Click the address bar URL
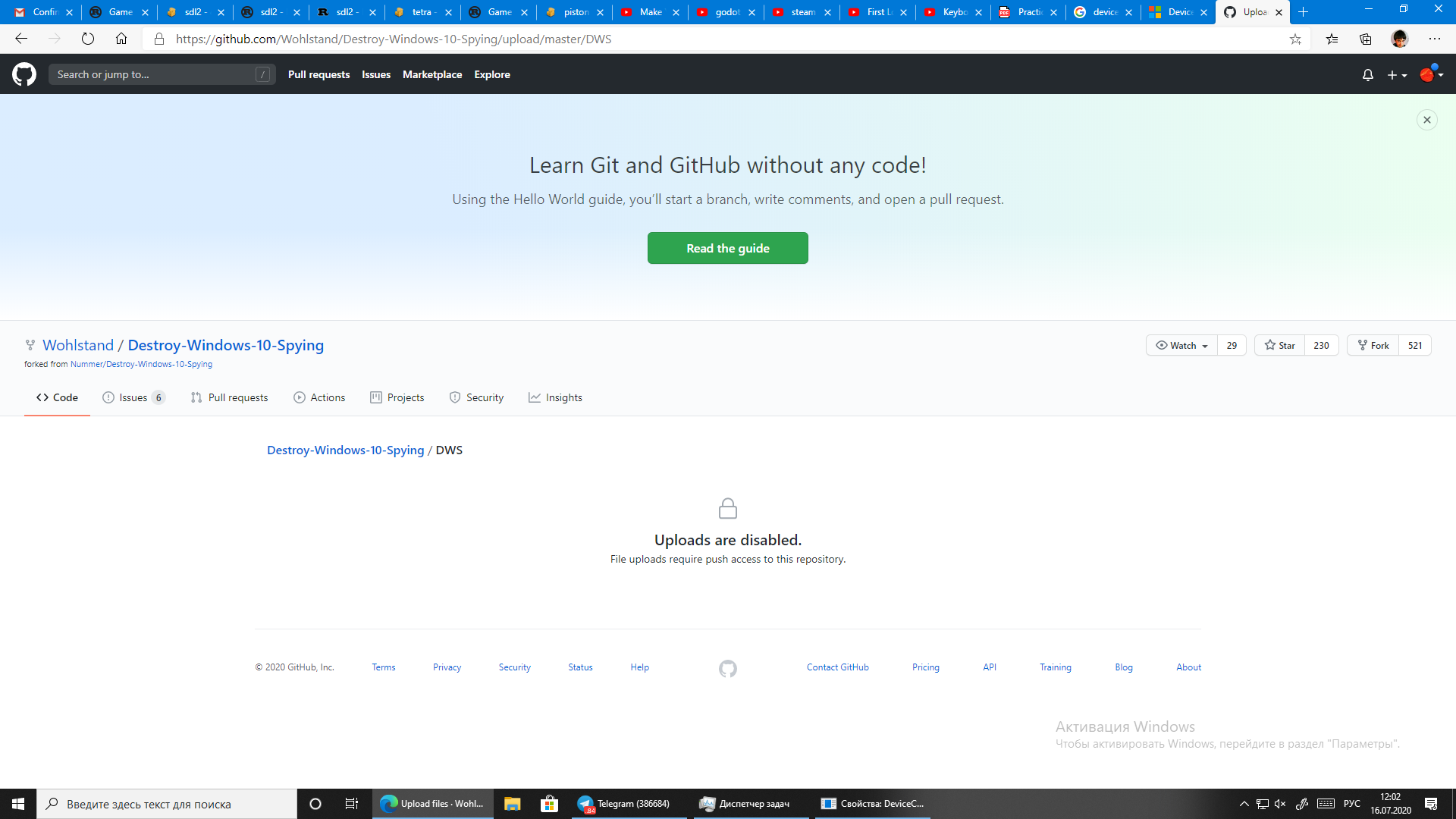This screenshot has height=819, width=1456. [x=394, y=39]
